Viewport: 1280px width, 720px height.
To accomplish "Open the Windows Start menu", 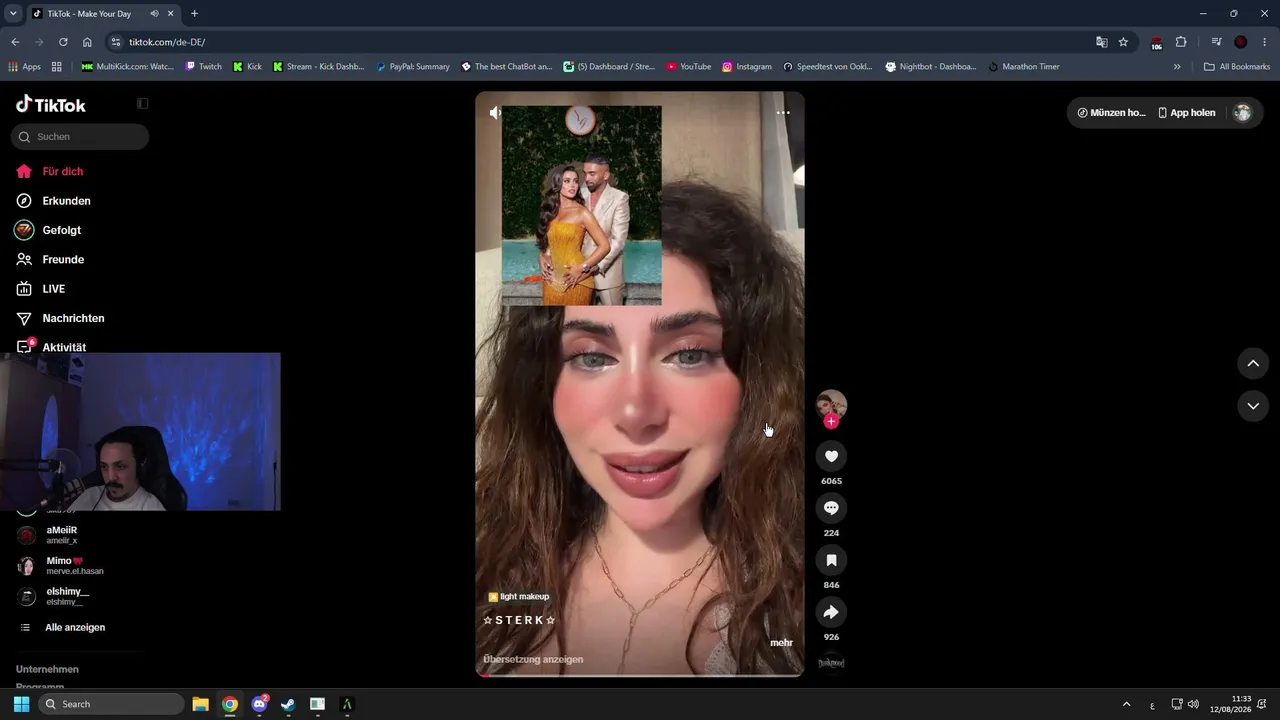I will (21, 704).
